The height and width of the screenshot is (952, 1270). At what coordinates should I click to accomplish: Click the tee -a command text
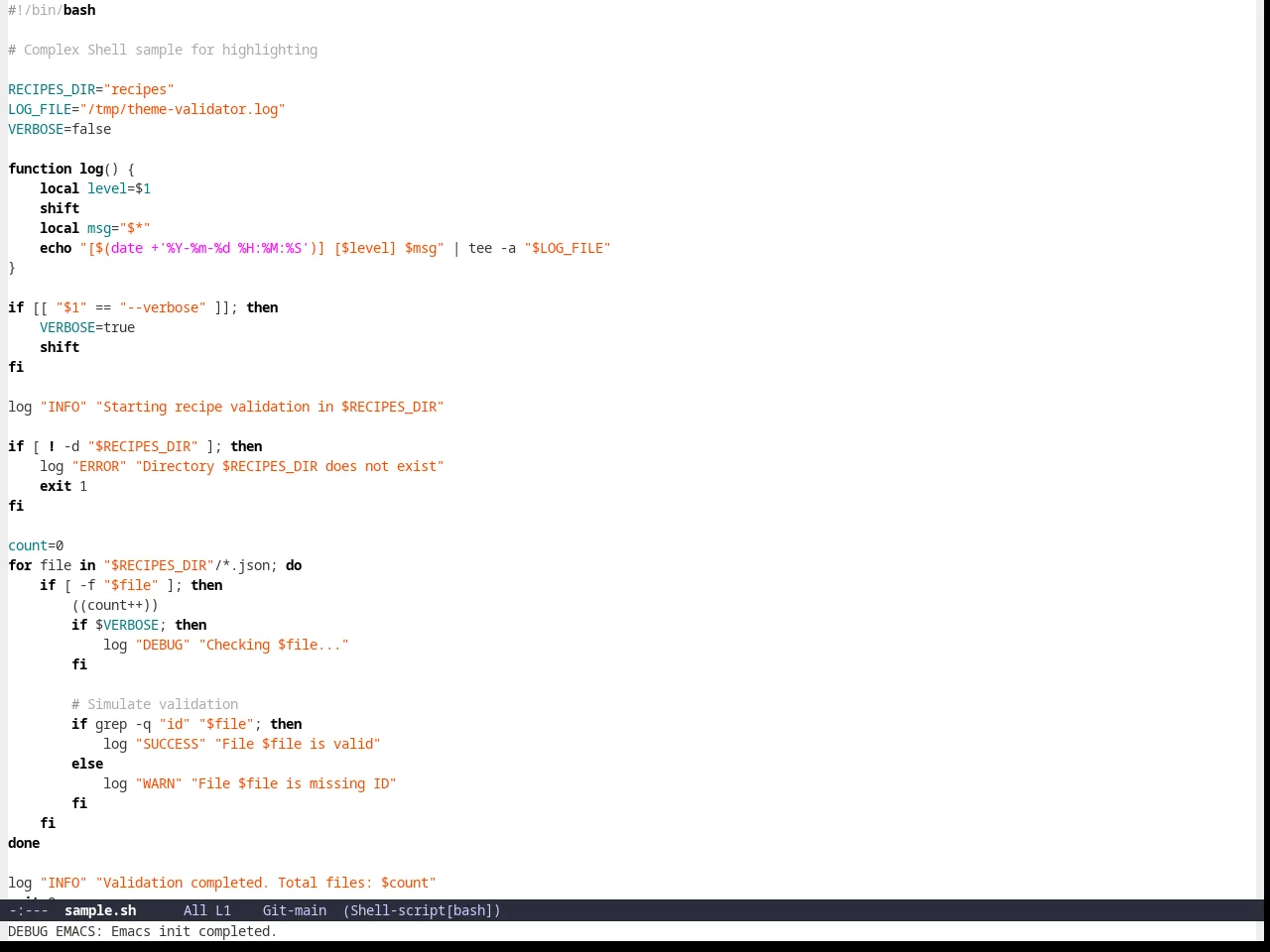coord(492,248)
